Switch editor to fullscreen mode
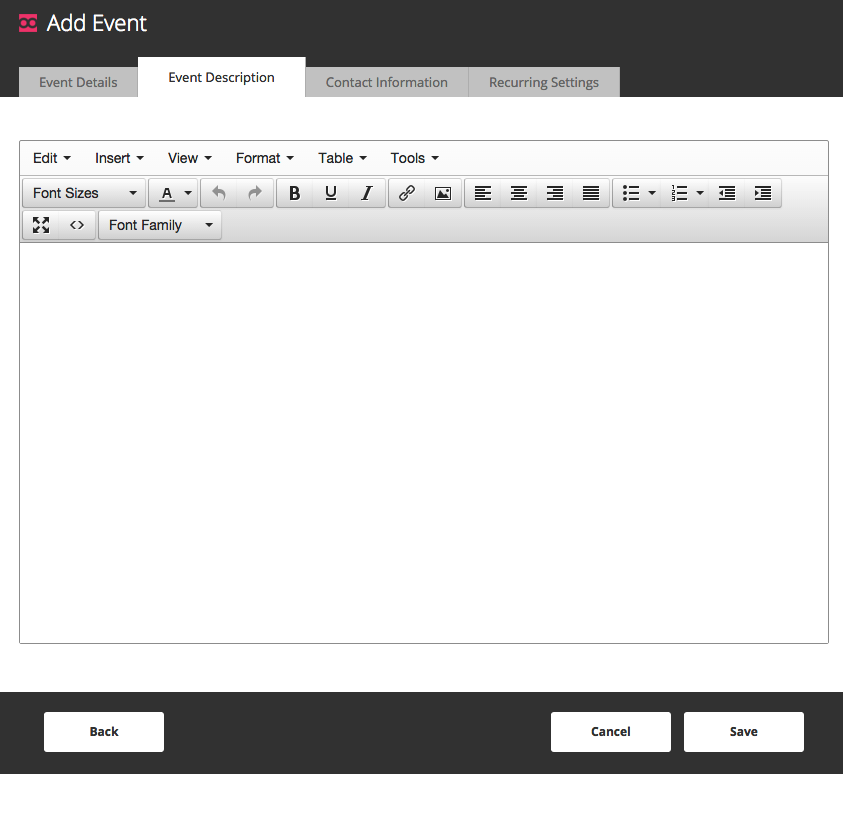This screenshot has width=843, height=816. [41, 225]
